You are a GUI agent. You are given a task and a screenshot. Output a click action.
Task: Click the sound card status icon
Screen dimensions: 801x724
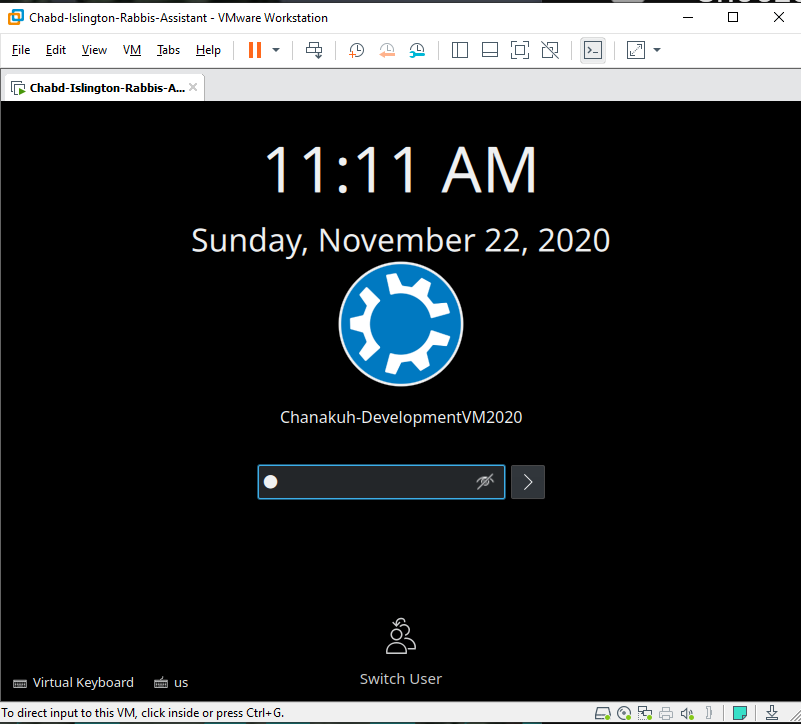687,713
